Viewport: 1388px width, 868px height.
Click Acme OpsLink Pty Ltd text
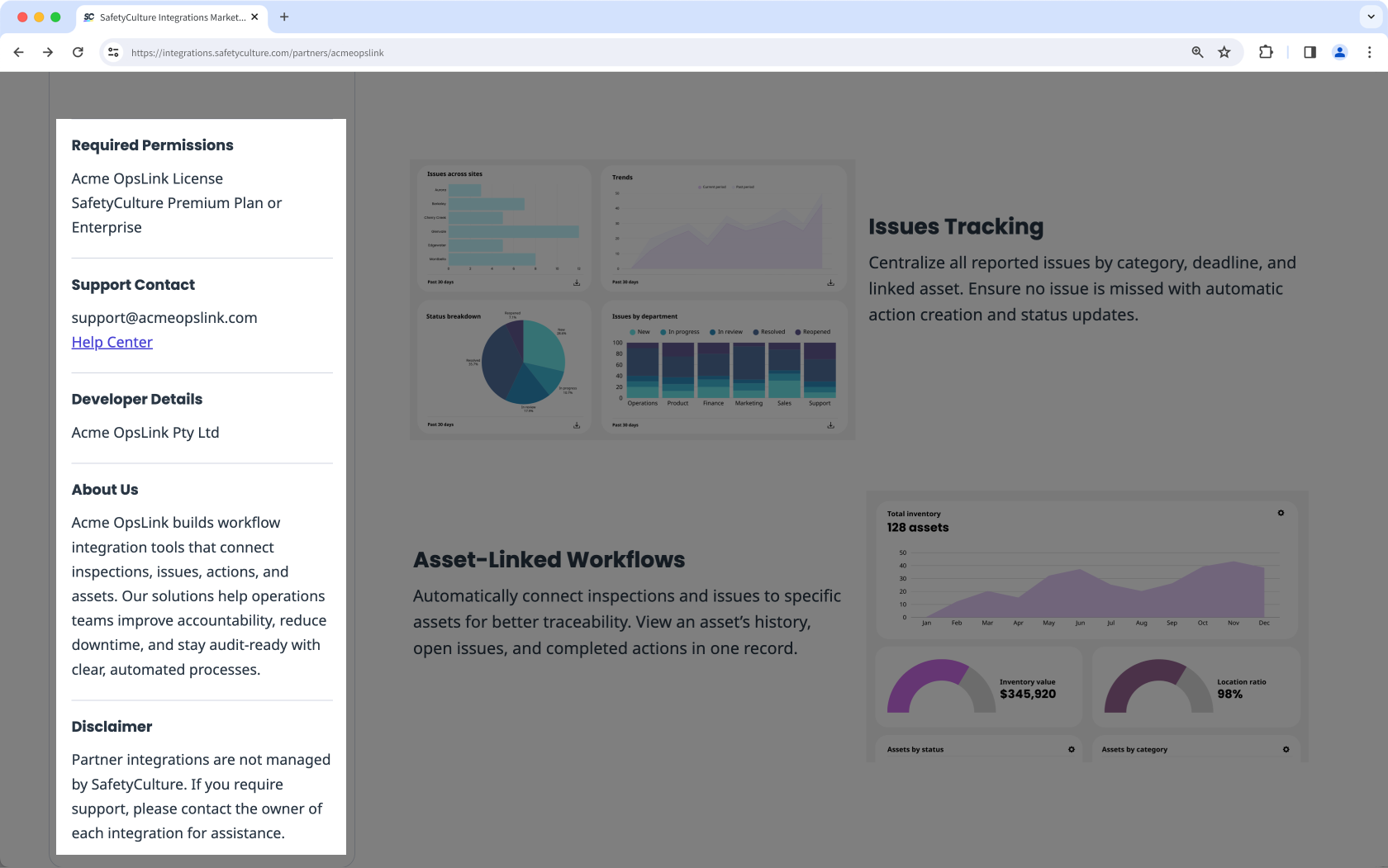pos(145,433)
